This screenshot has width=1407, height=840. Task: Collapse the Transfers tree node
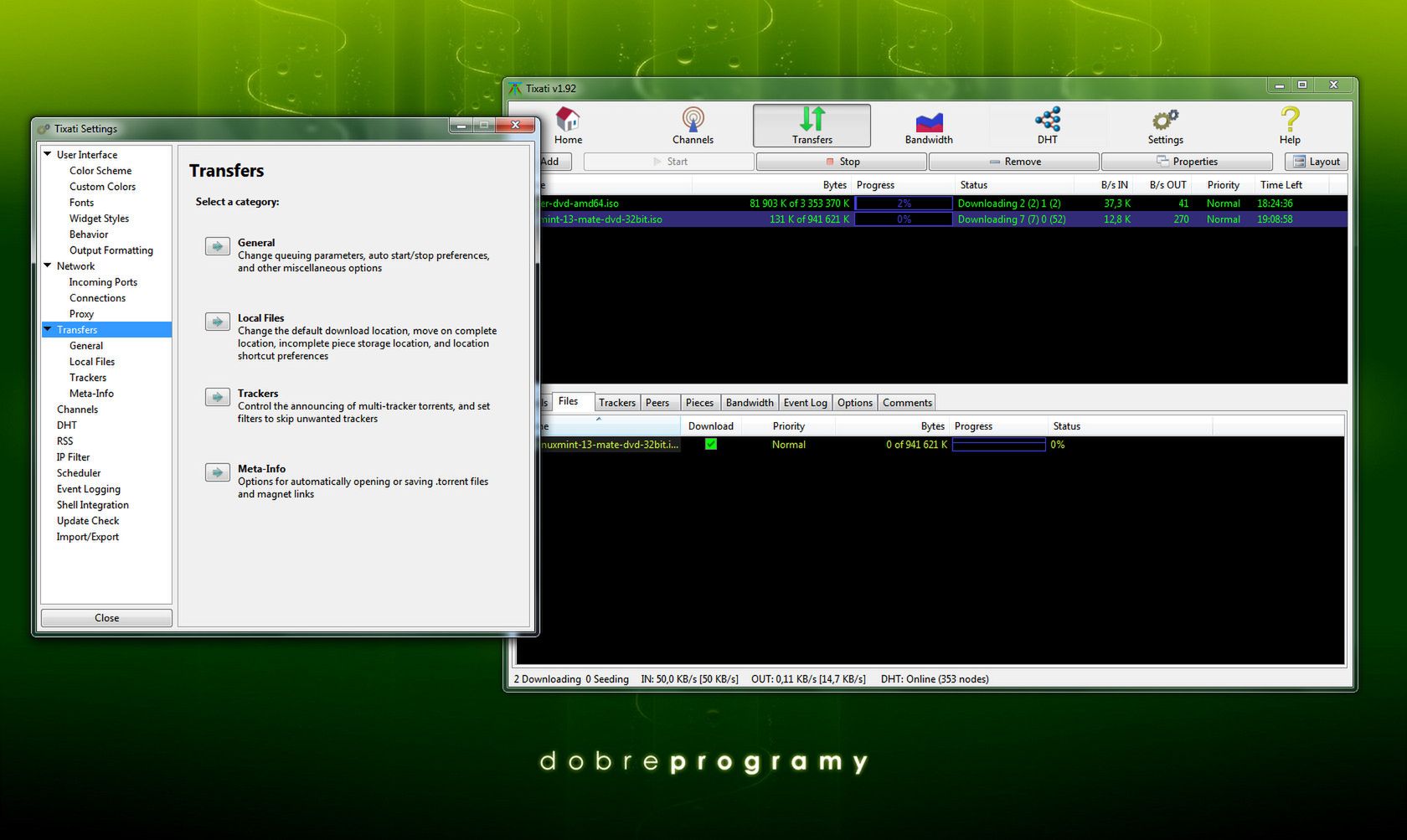(48, 329)
